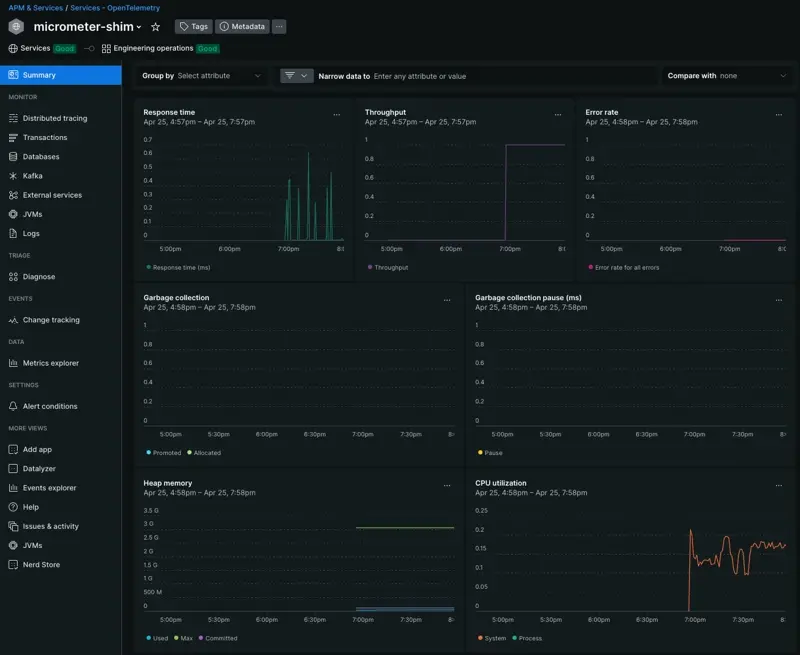Toggle the Response time (ms) legend series
Viewport: 800px width, 655px height.
click(178, 267)
